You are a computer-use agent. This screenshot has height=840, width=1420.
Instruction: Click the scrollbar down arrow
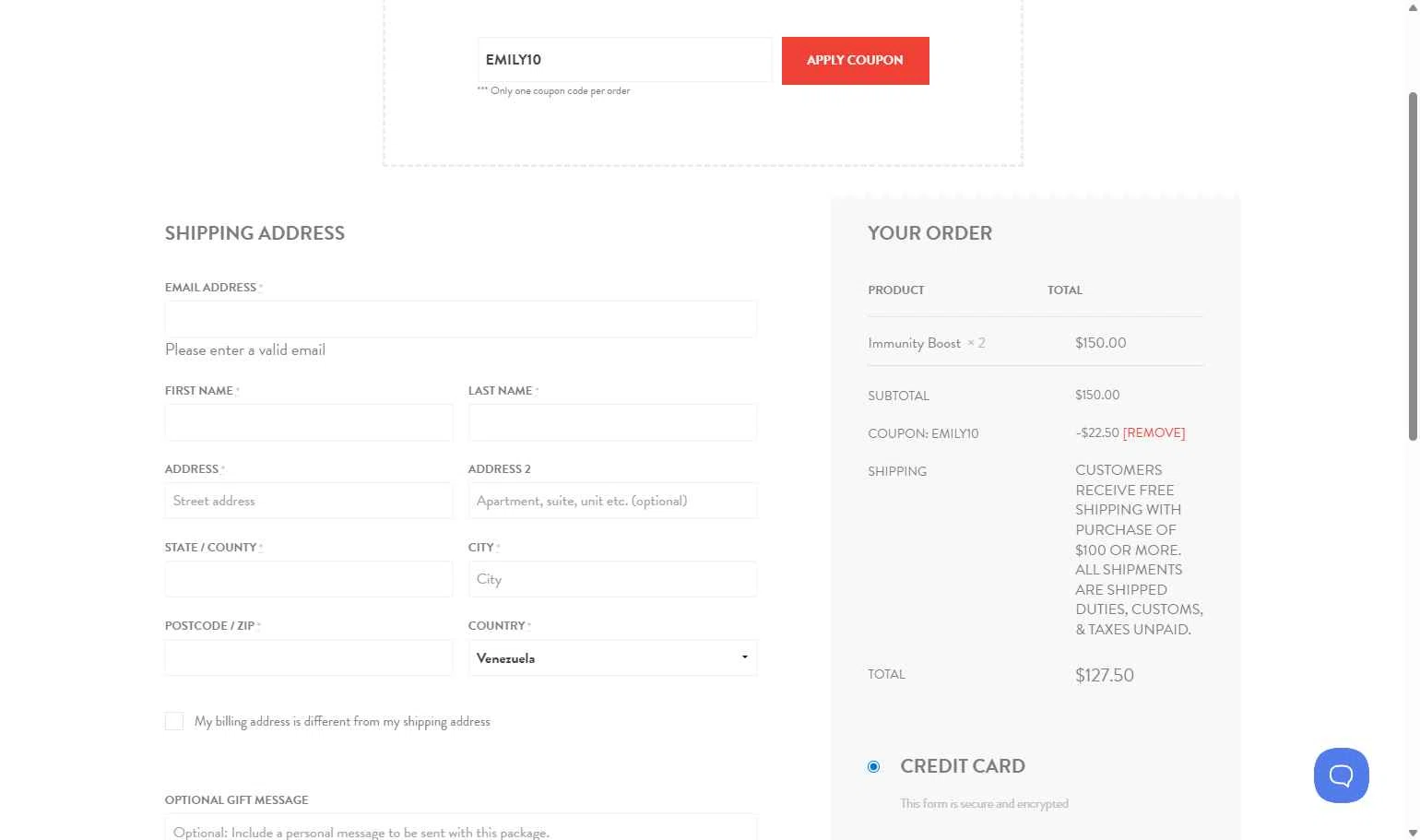point(1413,833)
